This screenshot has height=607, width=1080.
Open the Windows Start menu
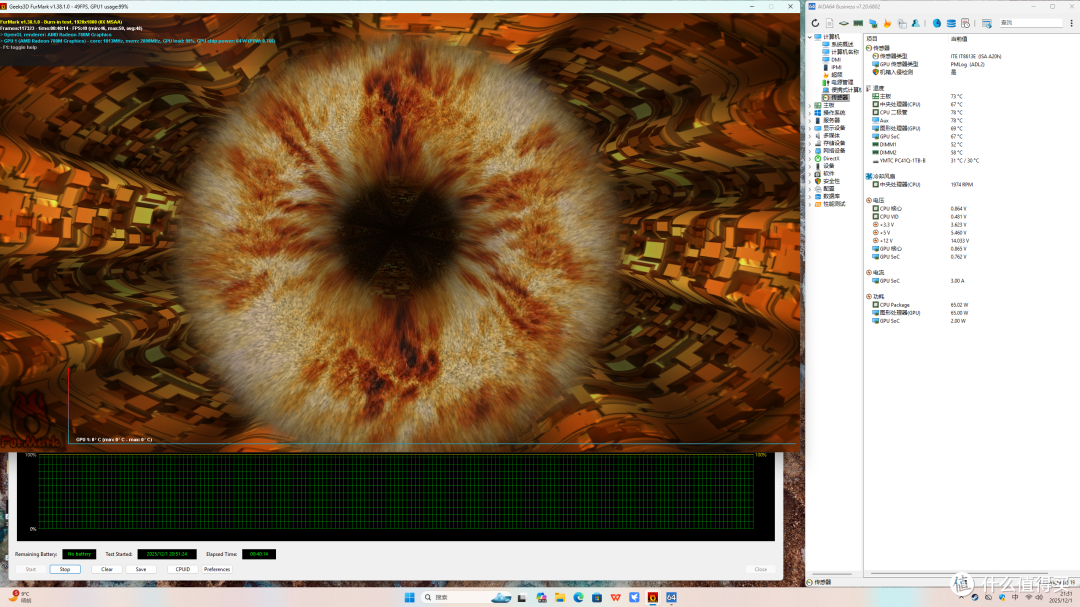pos(409,597)
